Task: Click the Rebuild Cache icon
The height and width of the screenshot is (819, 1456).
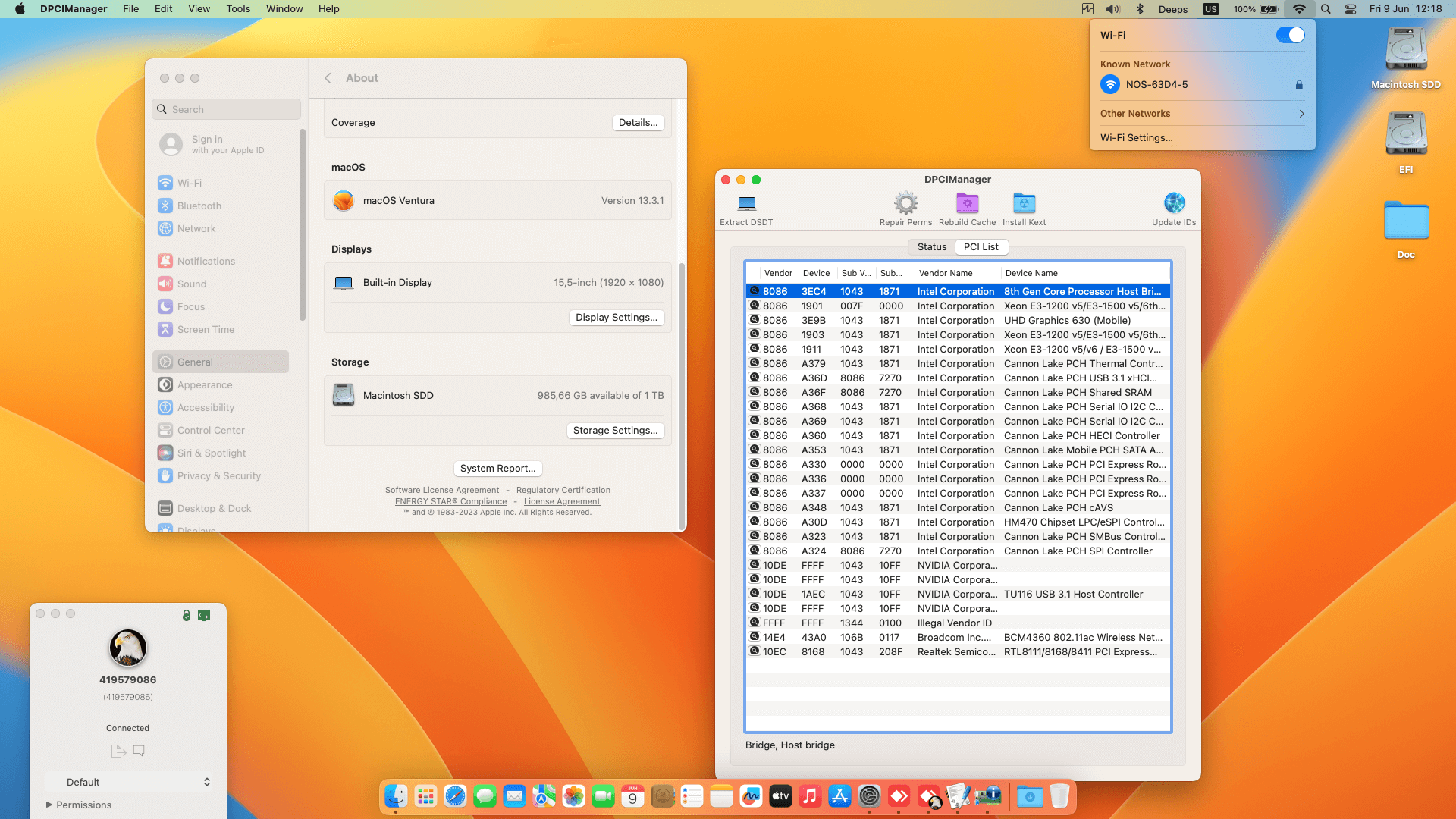Action: pyautogui.click(x=967, y=203)
